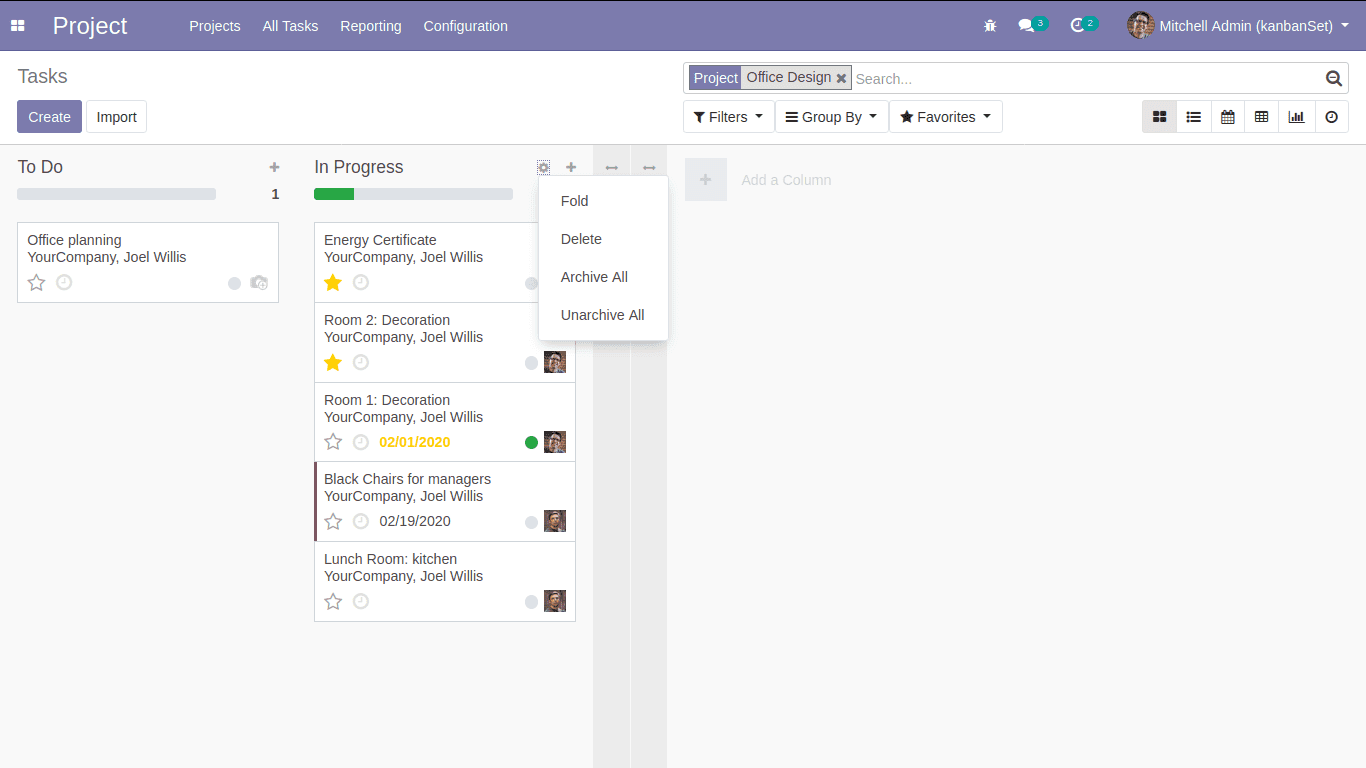
Task: Unfold the first folded kanban column
Action: tap(612, 168)
